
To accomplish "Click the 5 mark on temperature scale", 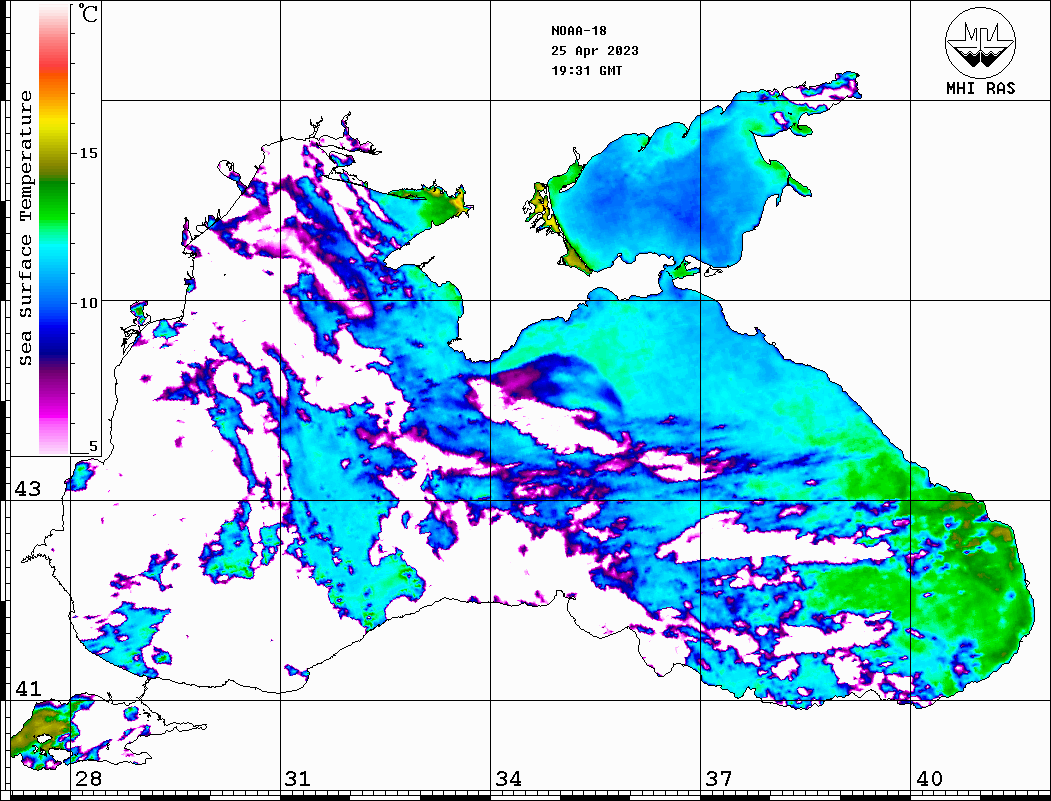I will [93, 446].
